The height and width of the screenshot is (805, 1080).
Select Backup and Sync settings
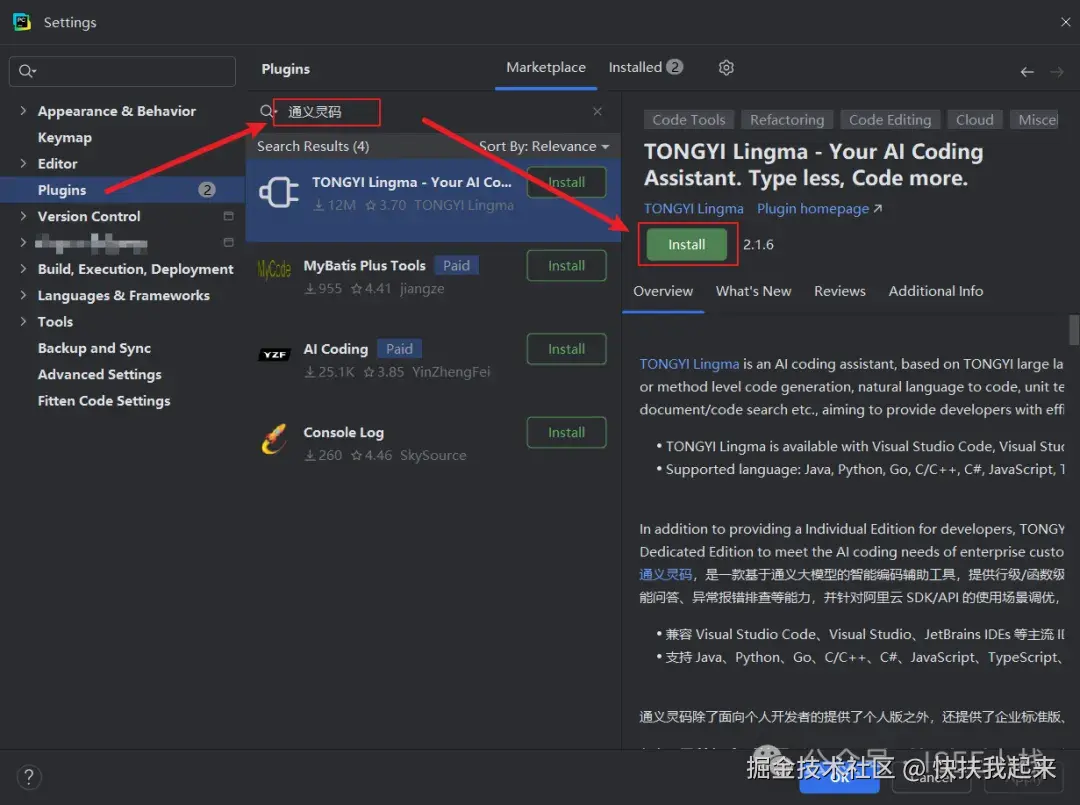click(x=94, y=348)
